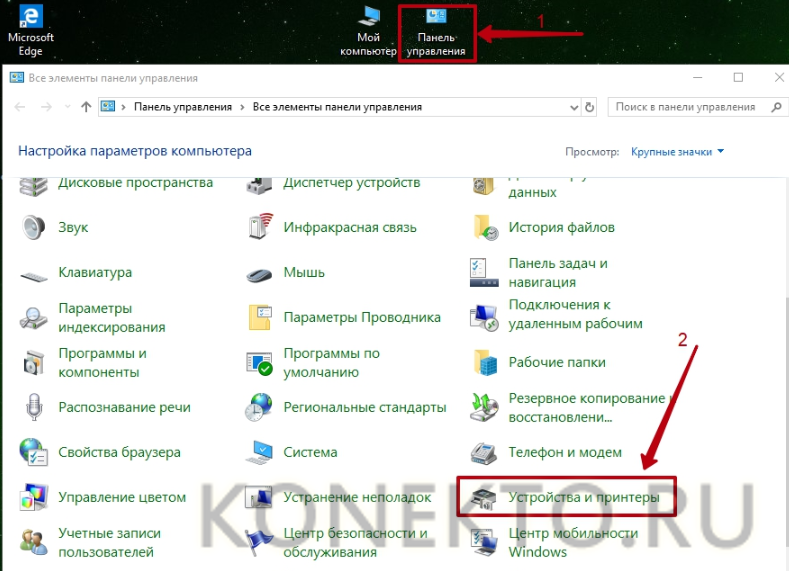Open Microsoft Edge desktop shortcut
Viewport: 789px width, 571px height.
(30, 30)
